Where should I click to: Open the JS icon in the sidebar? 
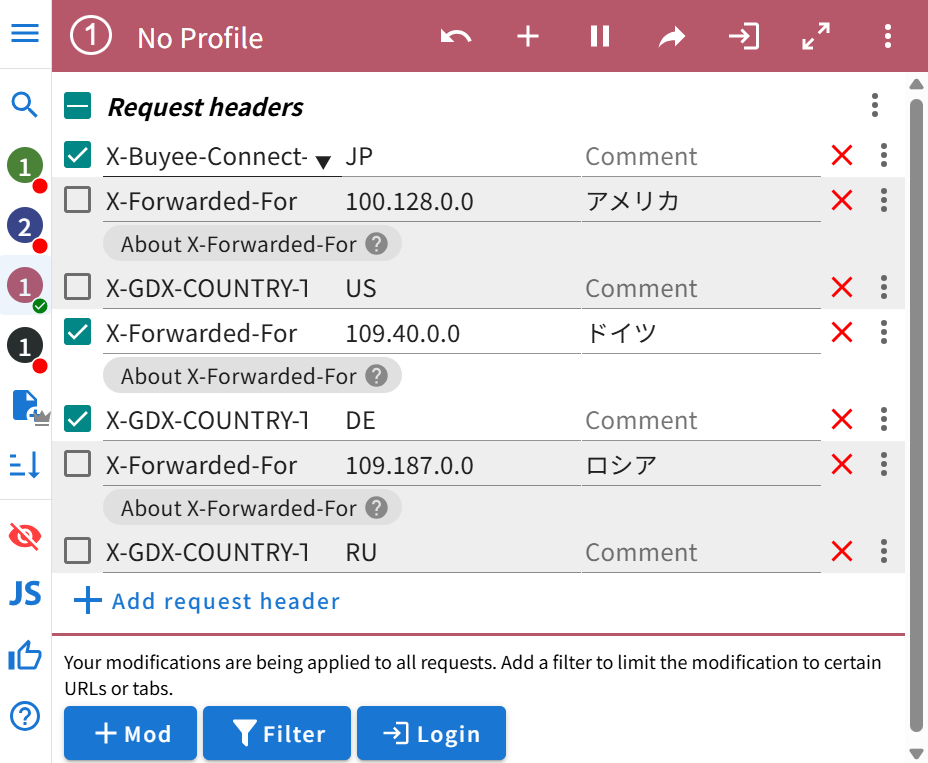pos(25,593)
